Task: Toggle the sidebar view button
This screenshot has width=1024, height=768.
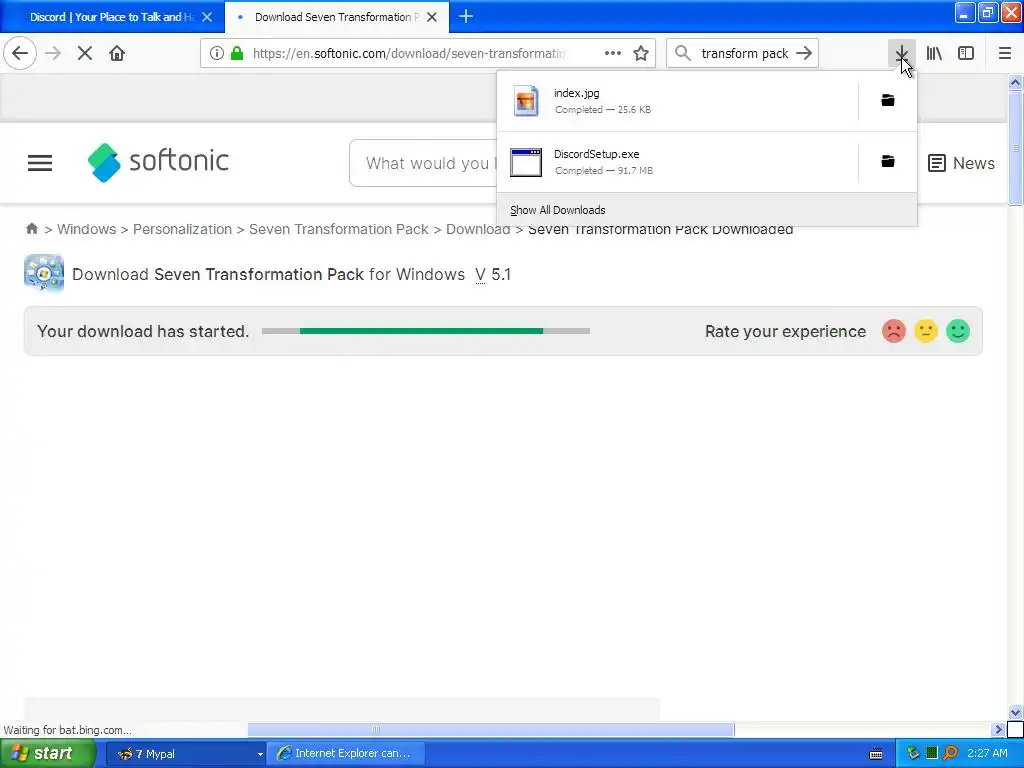Action: pos(966,53)
